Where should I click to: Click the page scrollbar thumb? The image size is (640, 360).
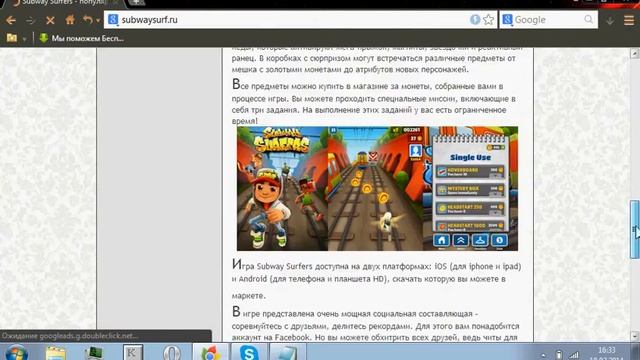635,229
